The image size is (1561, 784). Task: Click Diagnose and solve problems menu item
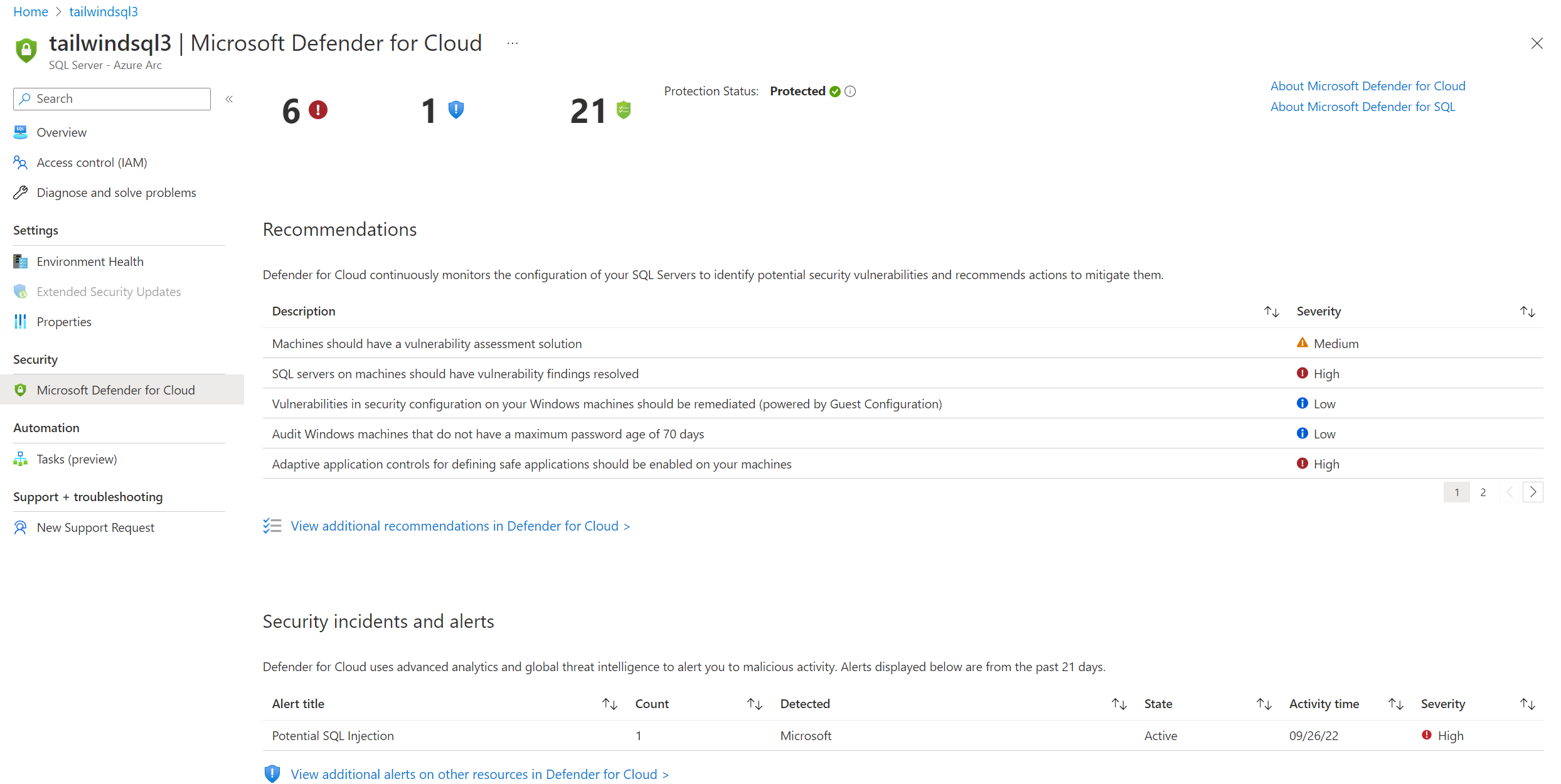[116, 192]
